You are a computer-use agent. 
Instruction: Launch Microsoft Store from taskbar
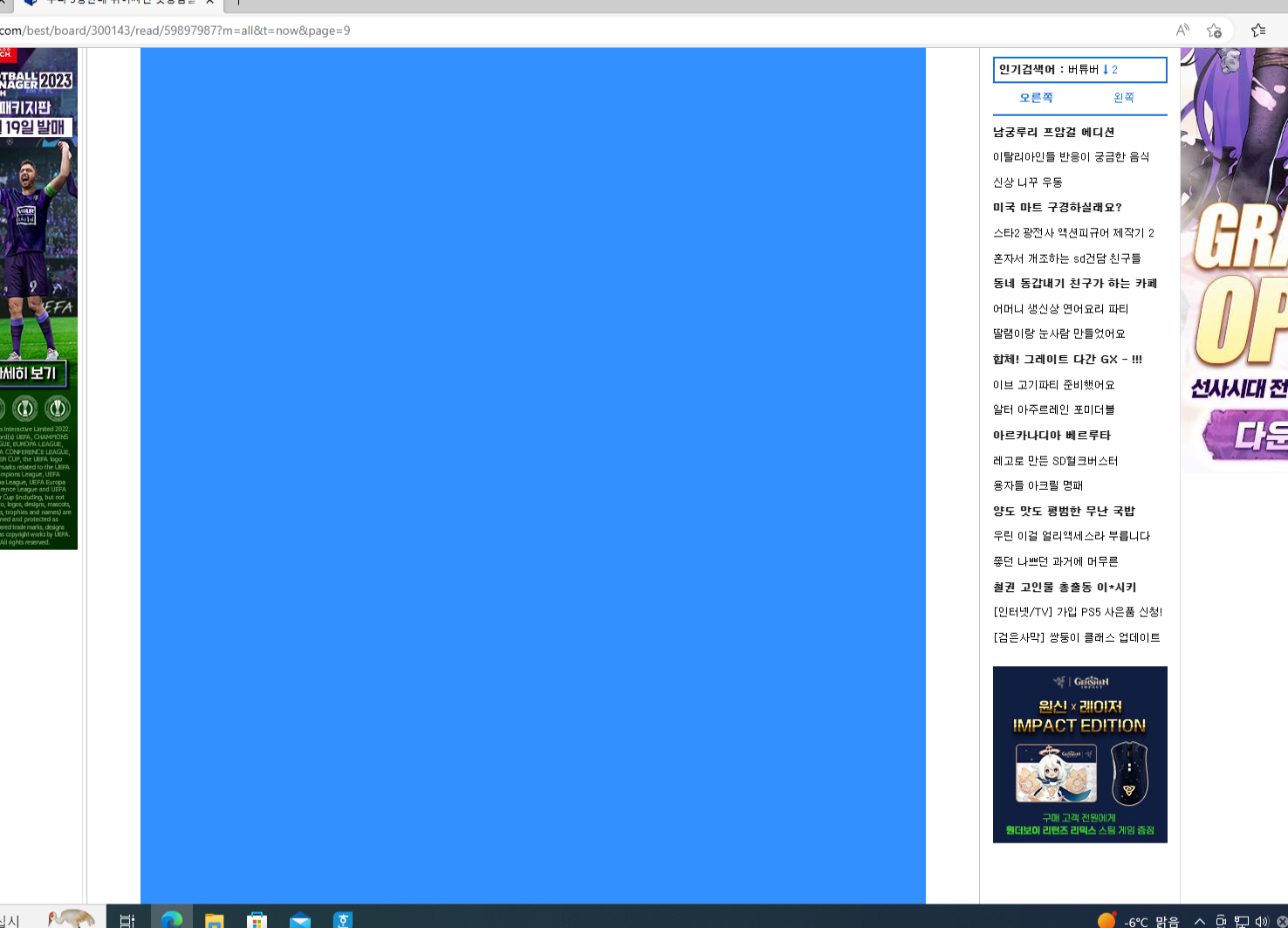[257, 920]
